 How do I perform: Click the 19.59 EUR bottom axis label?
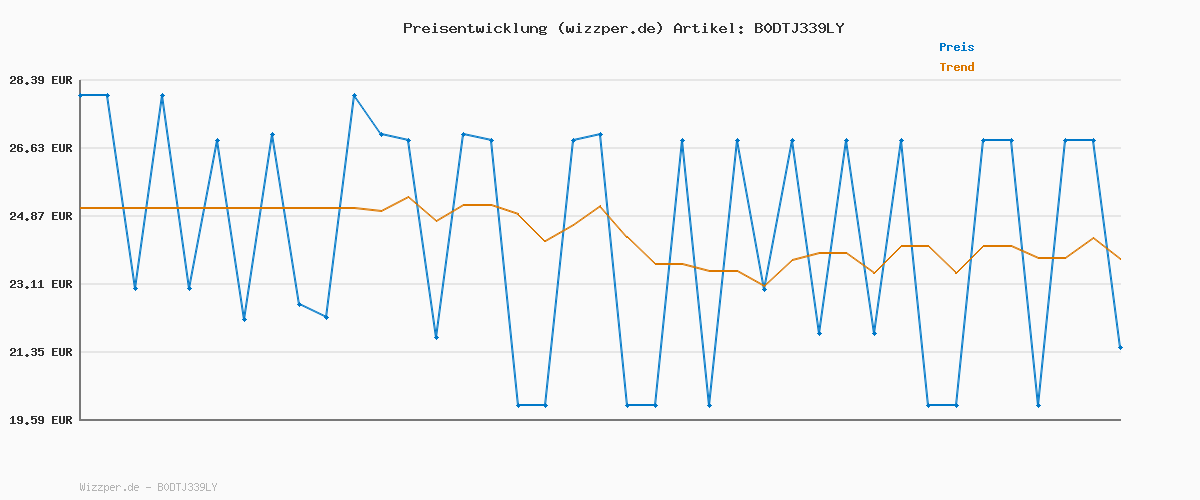(x=41, y=420)
